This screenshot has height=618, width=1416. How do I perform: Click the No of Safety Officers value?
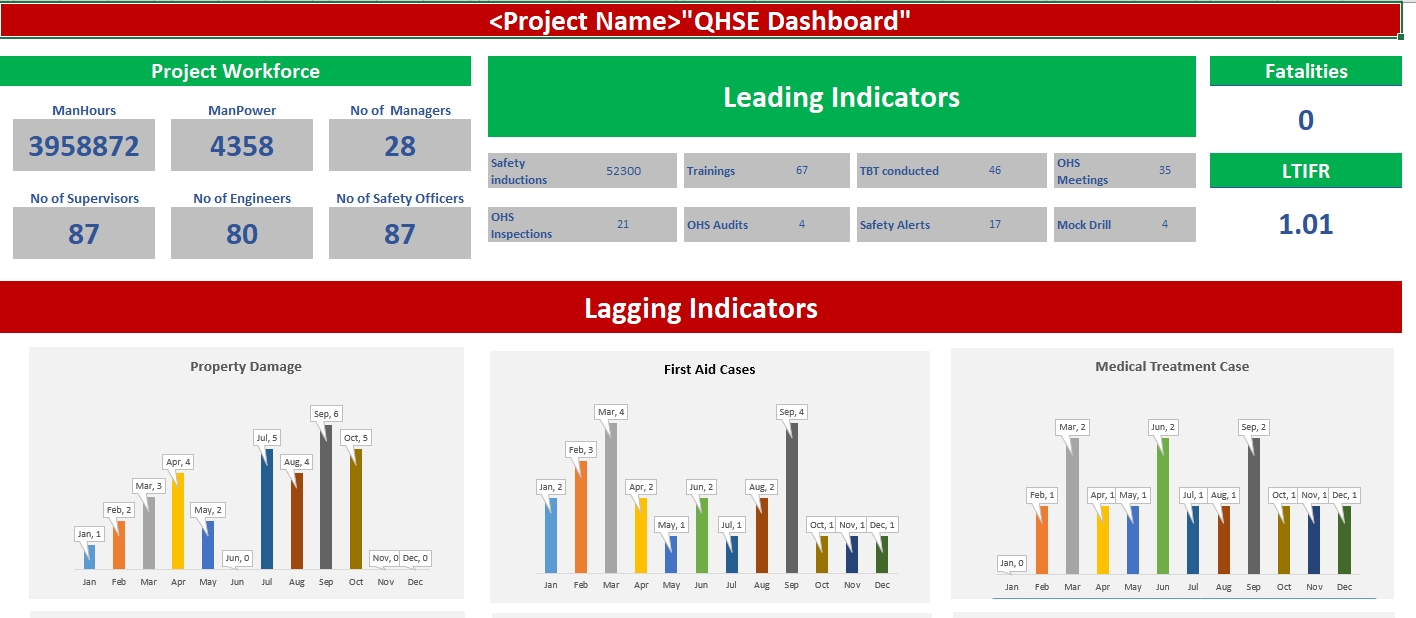tap(400, 234)
